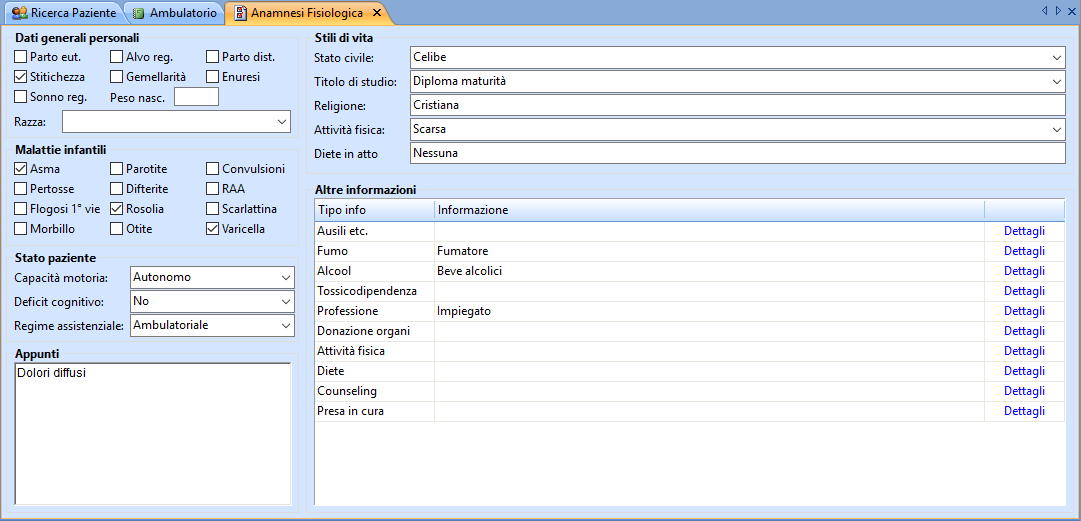Click the Diete in atto field

point(738,153)
